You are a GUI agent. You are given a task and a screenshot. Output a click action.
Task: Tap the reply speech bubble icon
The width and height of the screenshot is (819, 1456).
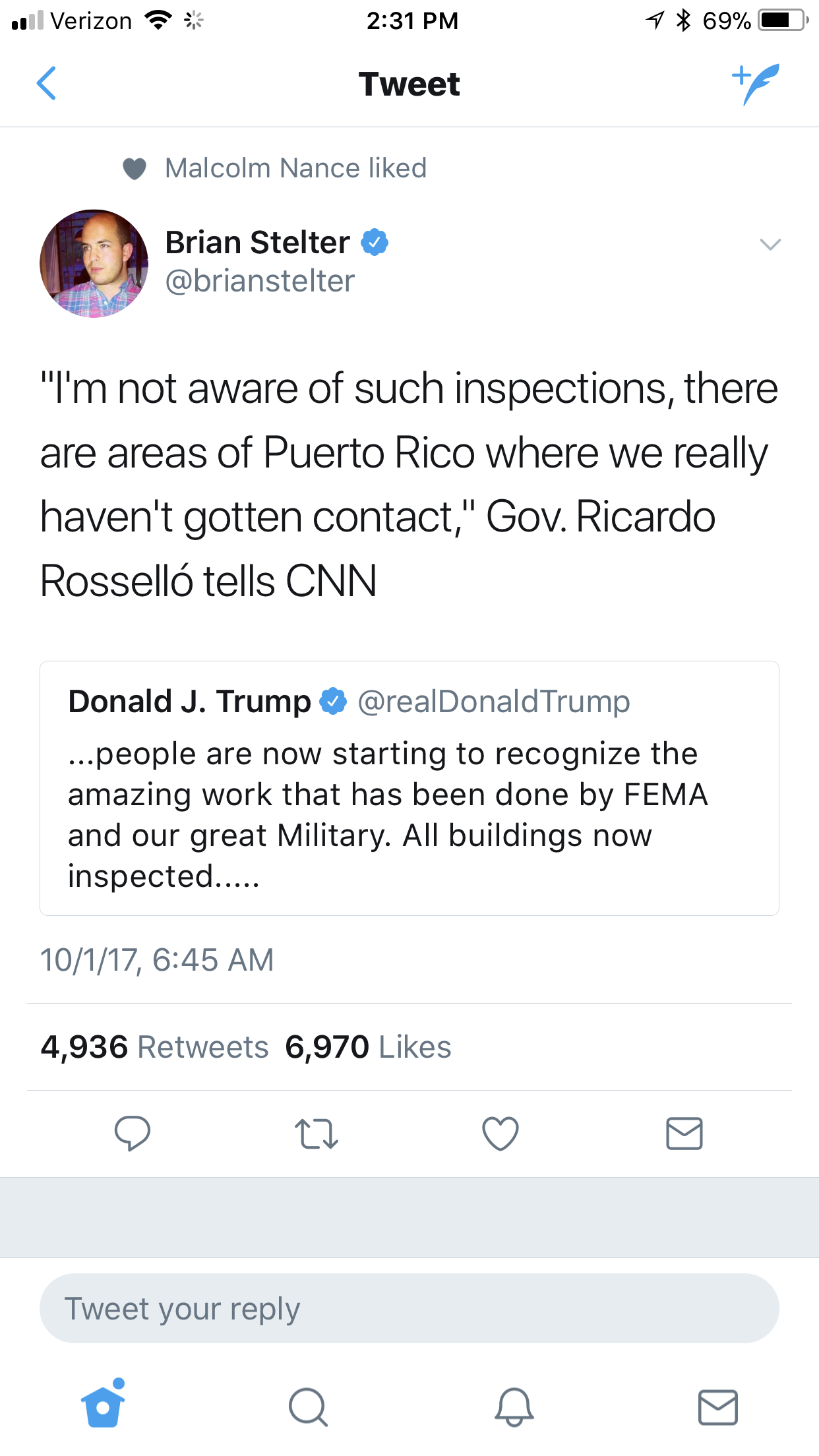133,1134
